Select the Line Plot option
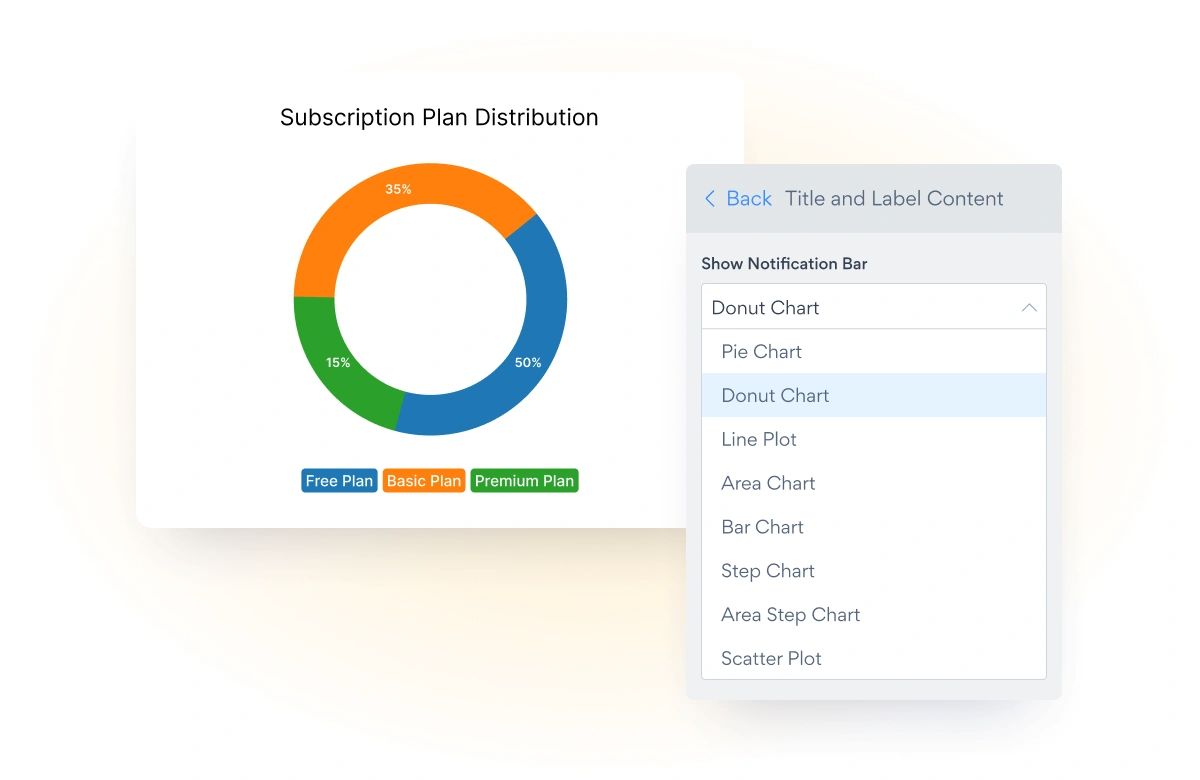 [x=759, y=440]
